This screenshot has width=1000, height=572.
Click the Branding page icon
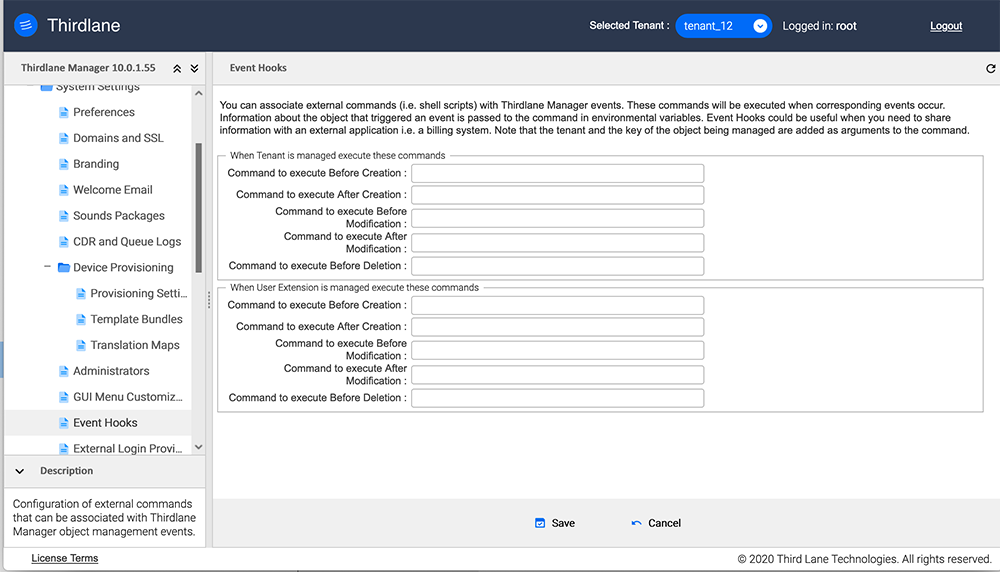point(63,164)
